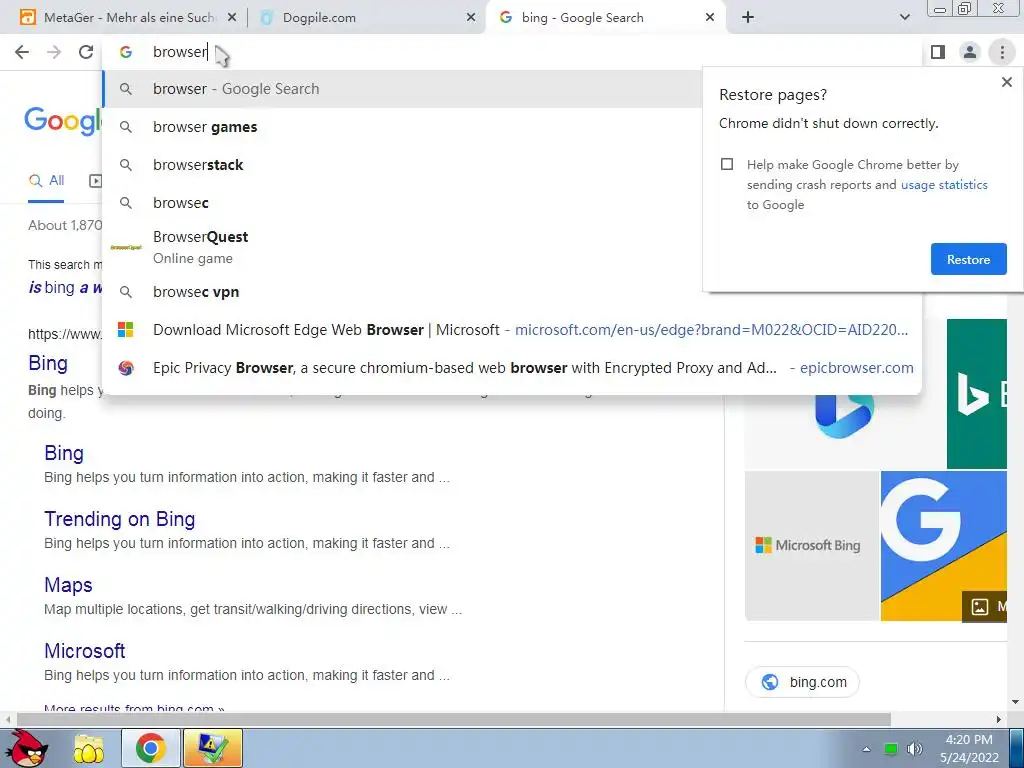The height and width of the screenshot is (768, 1024).
Task: Close the Dogpile.com tab
Action: (471, 18)
